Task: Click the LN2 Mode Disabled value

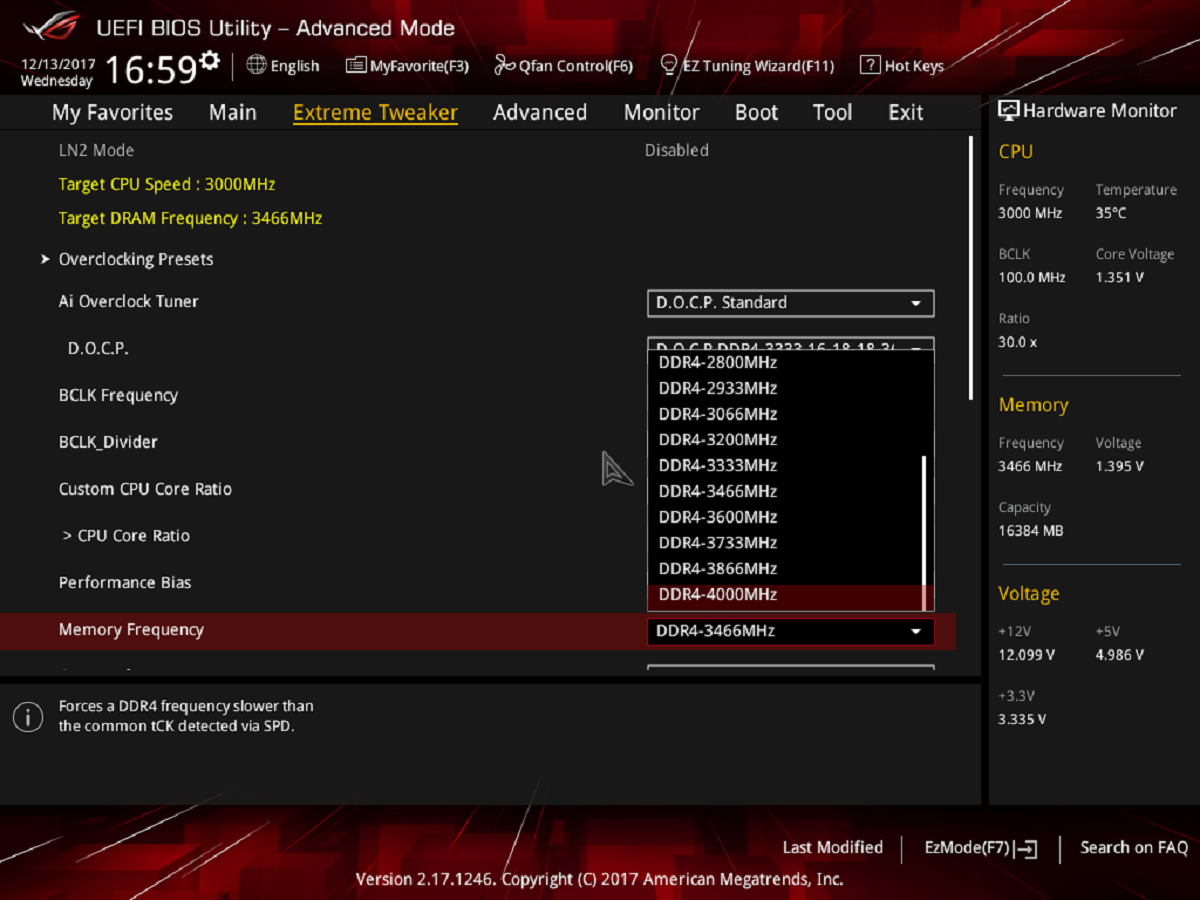Action: coord(676,150)
